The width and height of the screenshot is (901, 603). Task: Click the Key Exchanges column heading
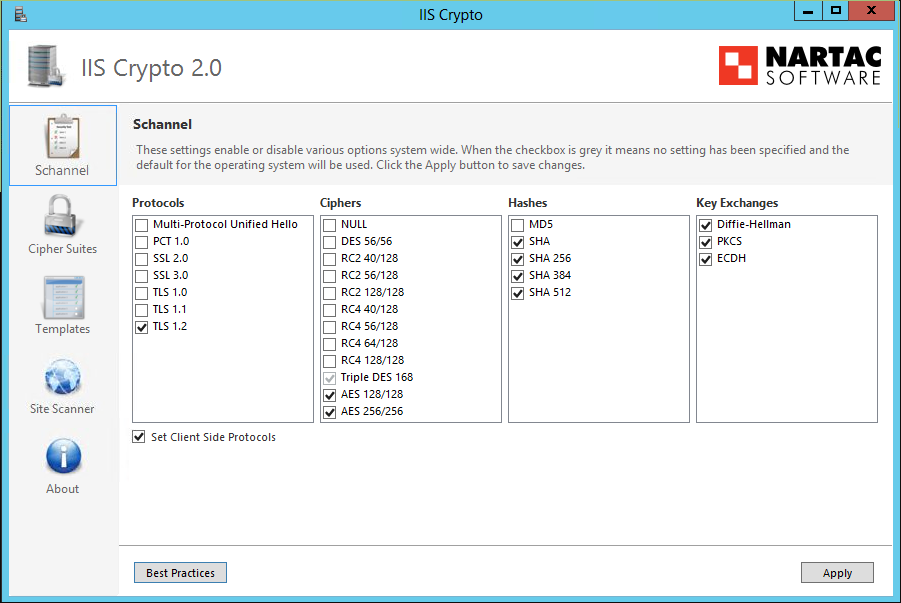(x=737, y=203)
